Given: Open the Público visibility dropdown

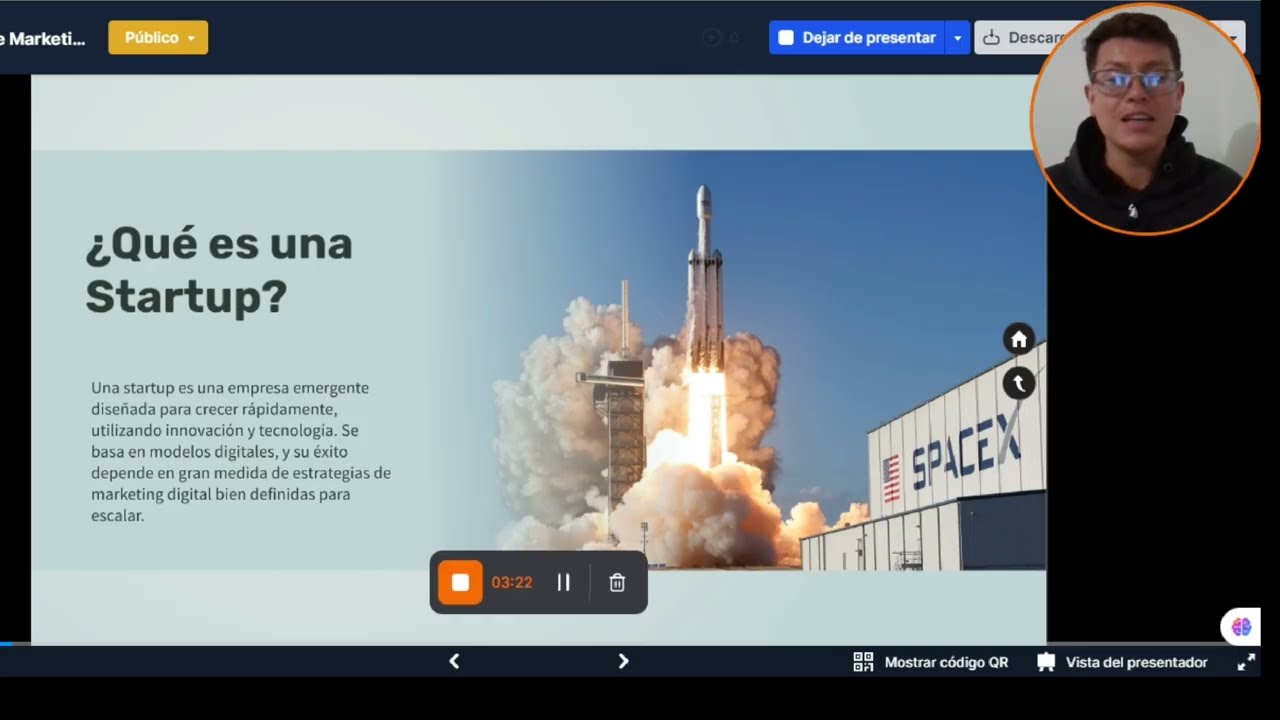Looking at the screenshot, I should [158, 38].
